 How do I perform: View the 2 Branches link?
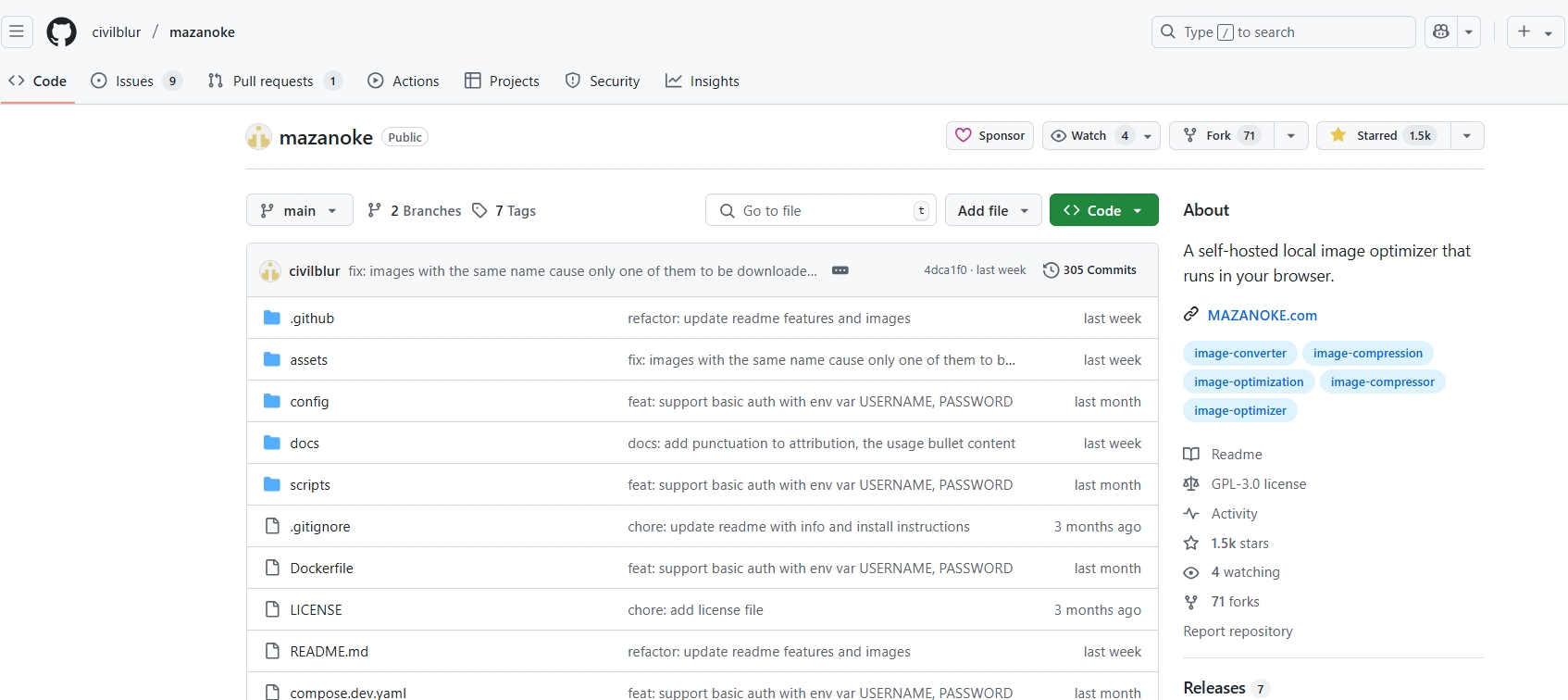[x=414, y=210]
